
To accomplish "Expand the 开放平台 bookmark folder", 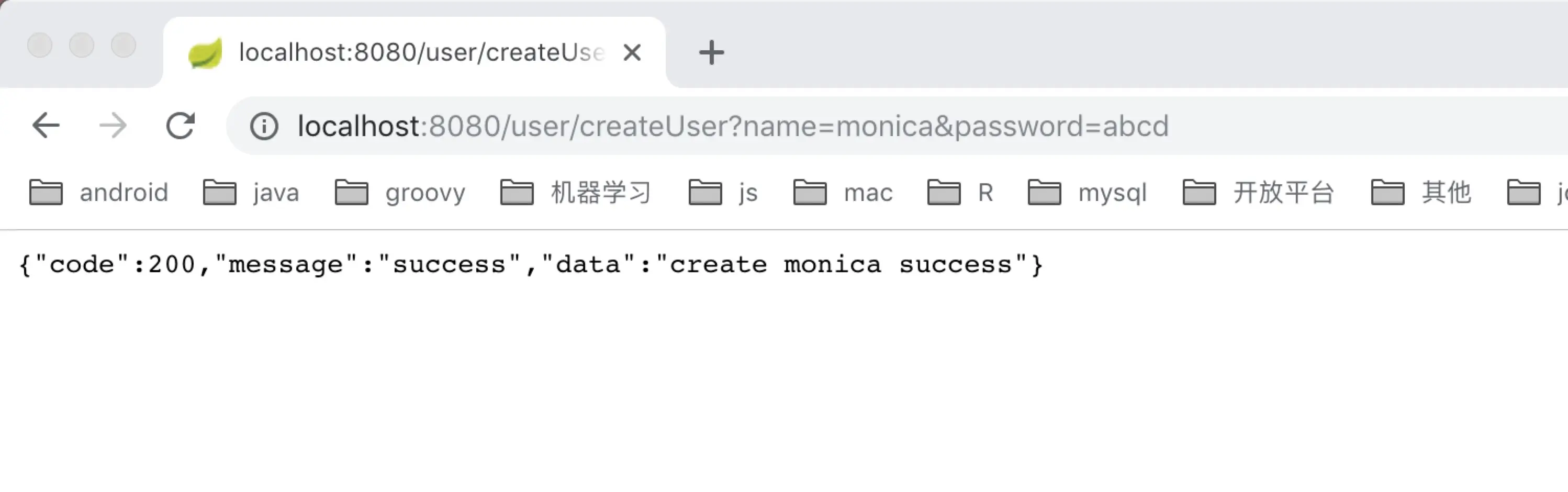I will [x=1259, y=193].
